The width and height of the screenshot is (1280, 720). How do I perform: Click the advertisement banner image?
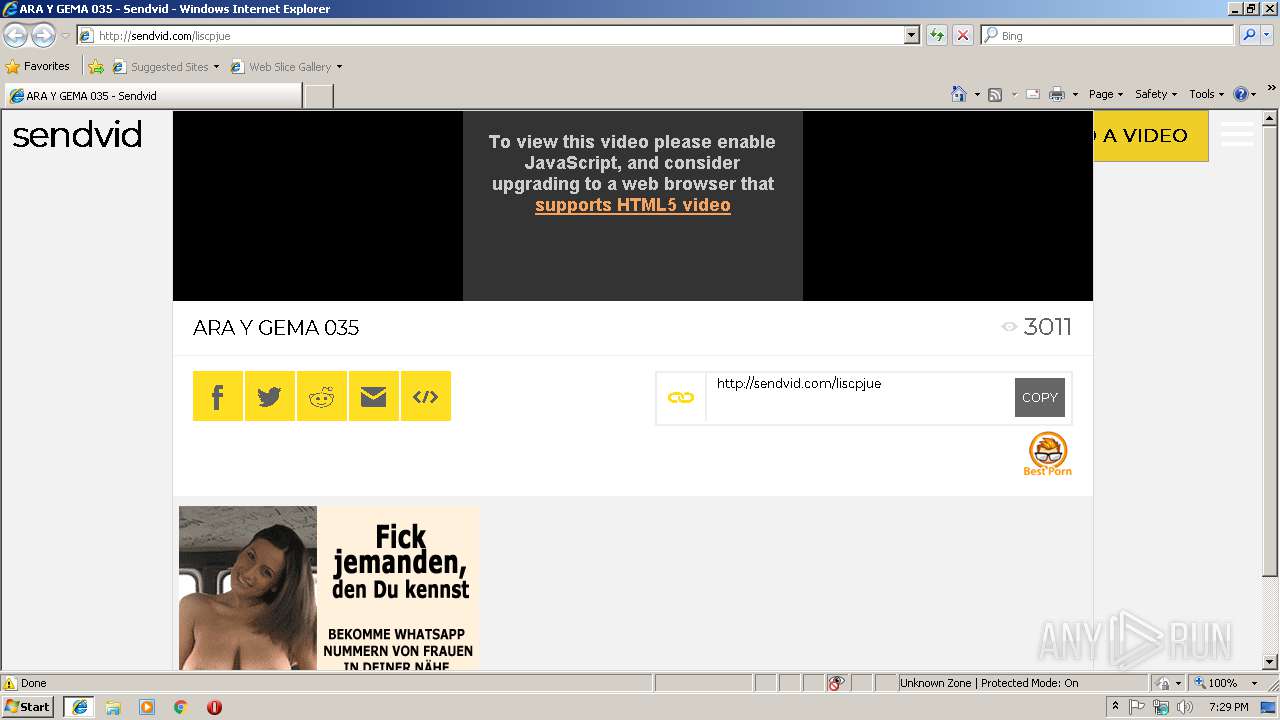(329, 588)
